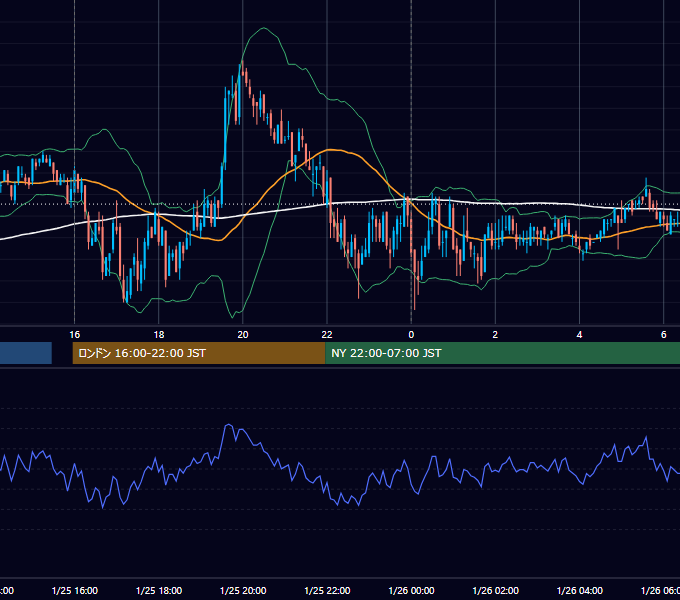Viewport: 680px width, 600px height.
Task: Click the 1/25 18:00 date label
Action: (159, 590)
